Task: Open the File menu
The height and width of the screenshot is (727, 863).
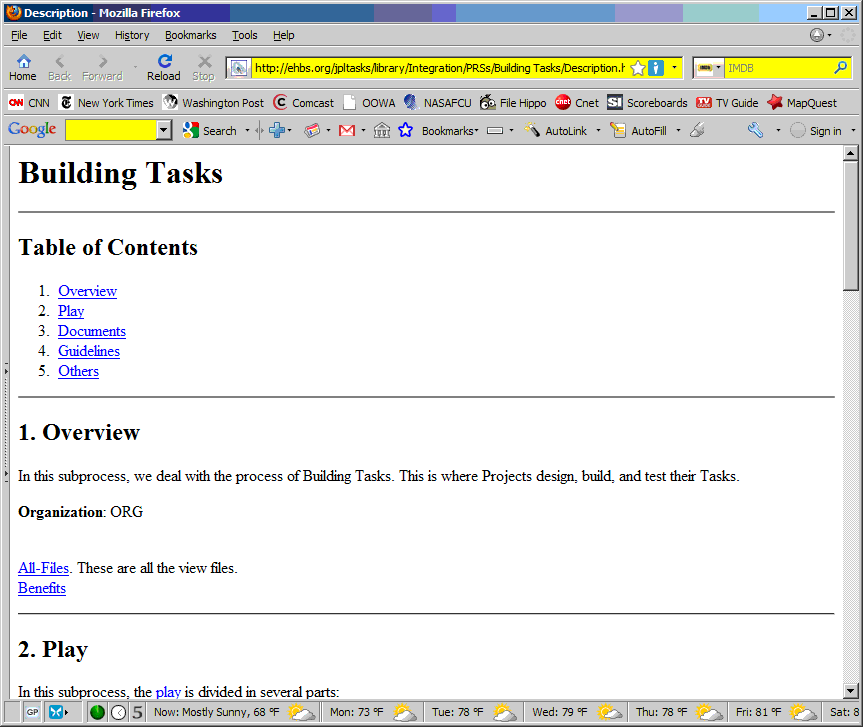Action: coord(19,35)
